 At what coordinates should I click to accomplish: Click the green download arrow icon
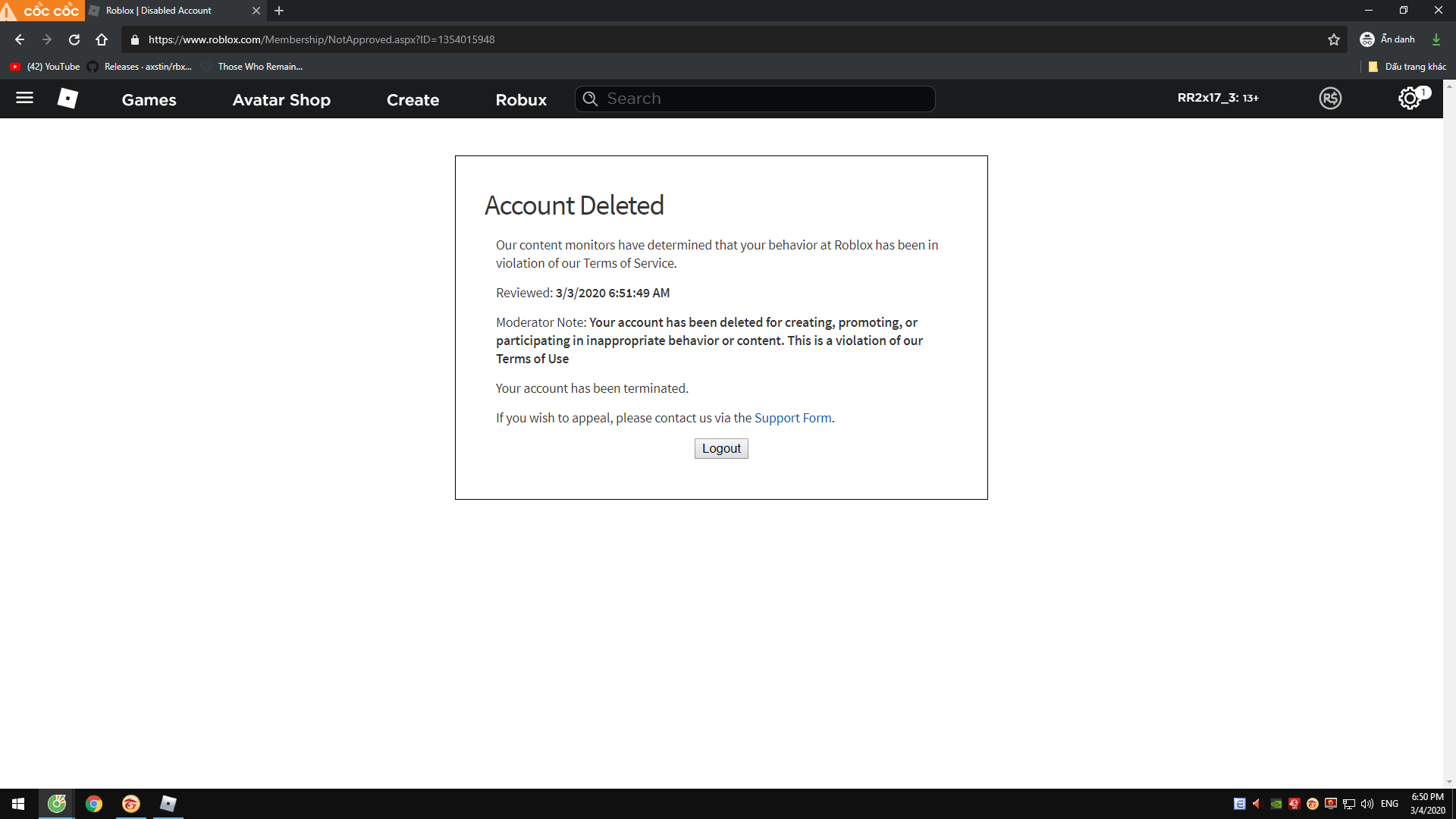tap(1436, 39)
